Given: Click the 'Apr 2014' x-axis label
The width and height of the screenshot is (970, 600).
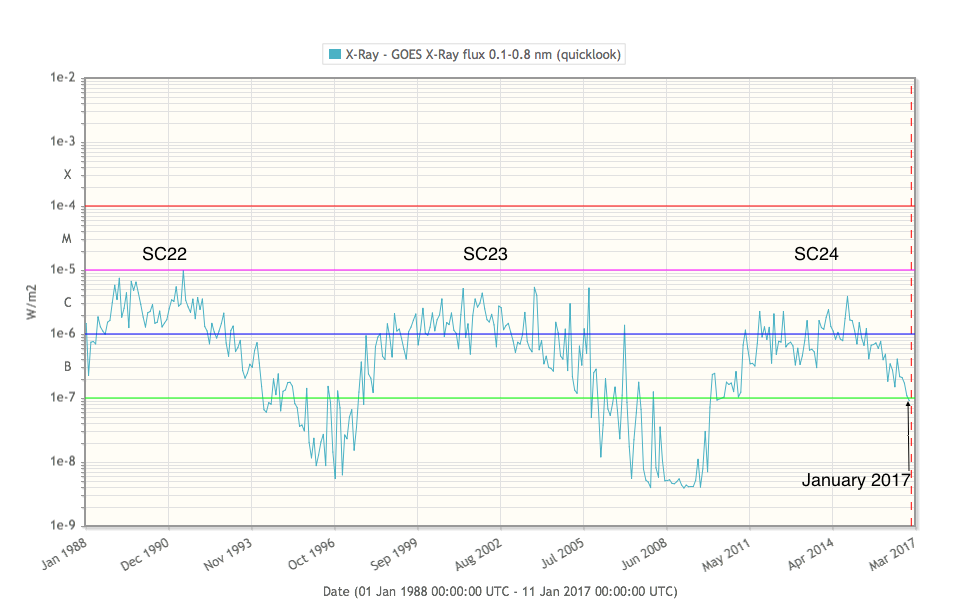Looking at the screenshot, I should point(810,554).
